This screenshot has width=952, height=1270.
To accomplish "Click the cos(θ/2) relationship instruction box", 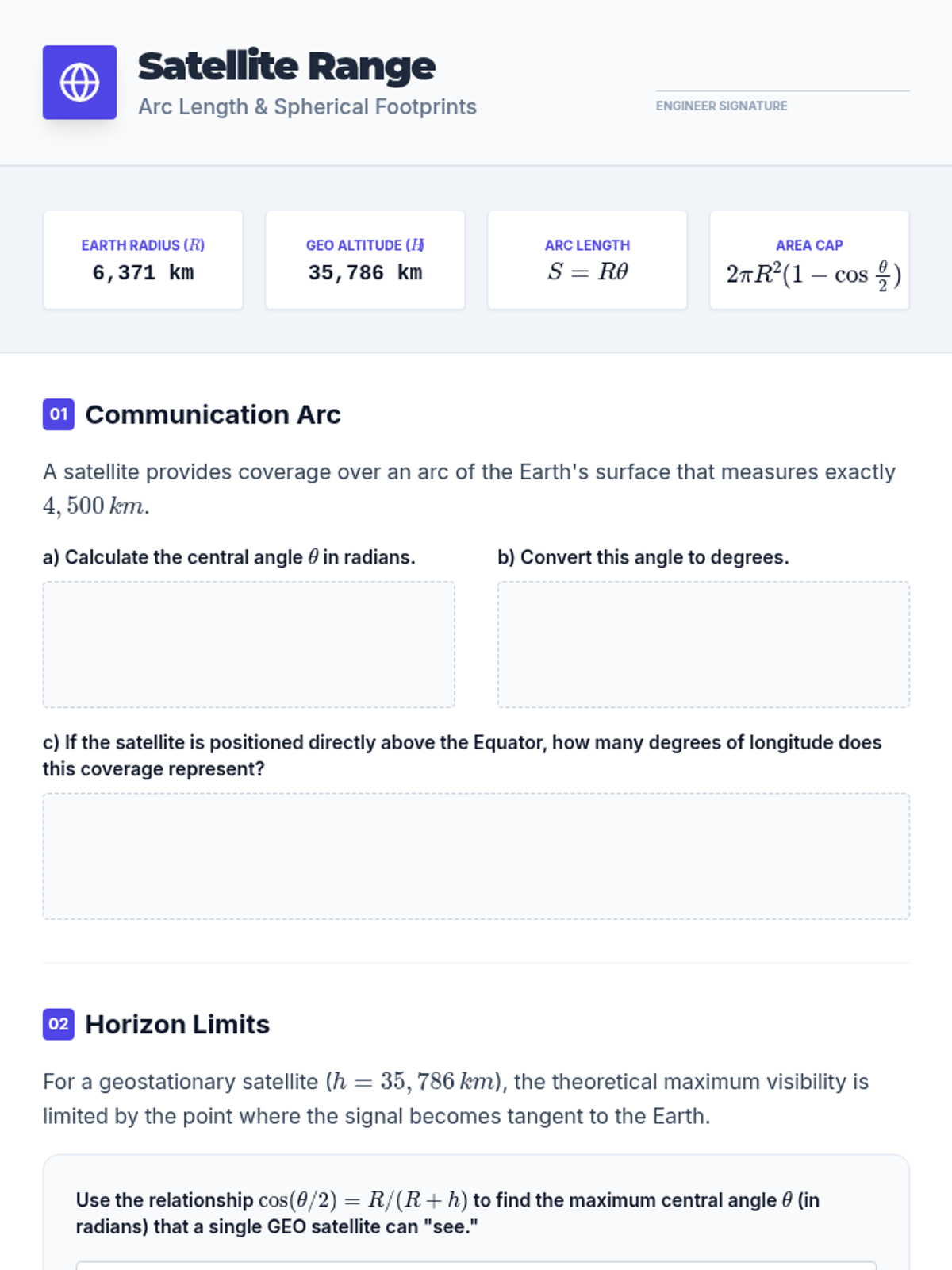I will click(476, 1213).
